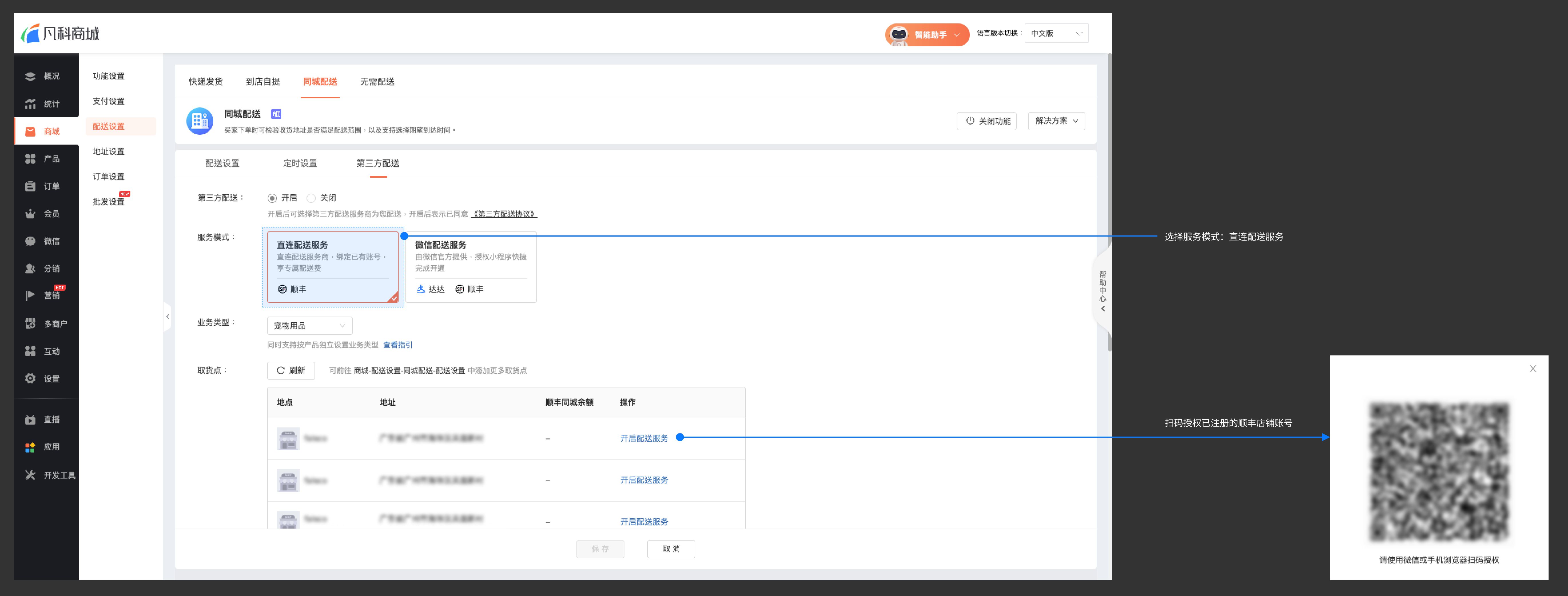Open the 多商户 multi-merchant sidebar icon
This screenshot has height=596, width=1568.
coord(30,323)
